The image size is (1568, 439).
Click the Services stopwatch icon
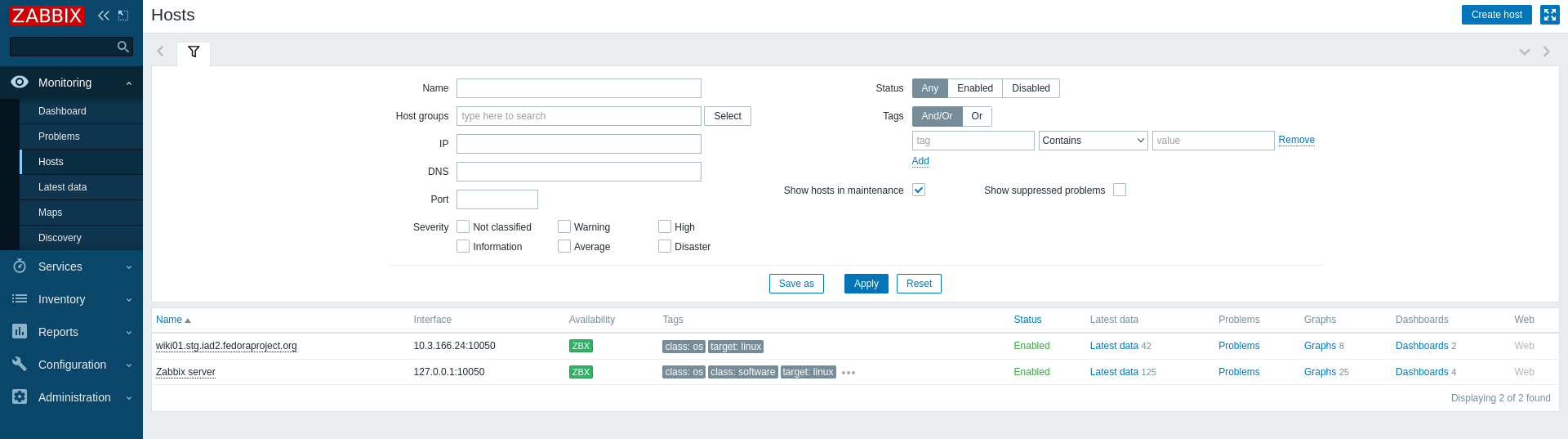pyautogui.click(x=20, y=267)
